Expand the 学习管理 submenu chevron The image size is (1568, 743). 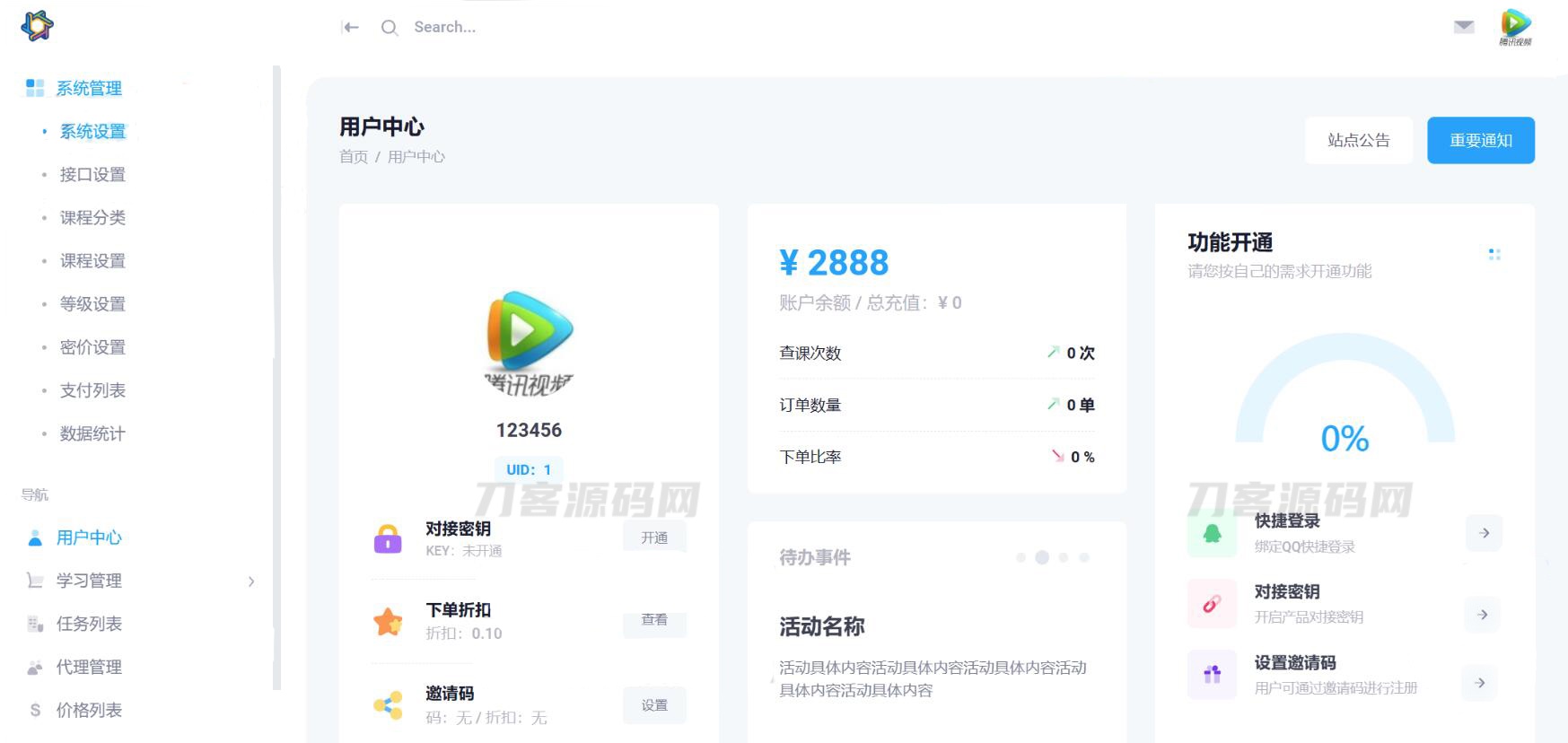(251, 581)
